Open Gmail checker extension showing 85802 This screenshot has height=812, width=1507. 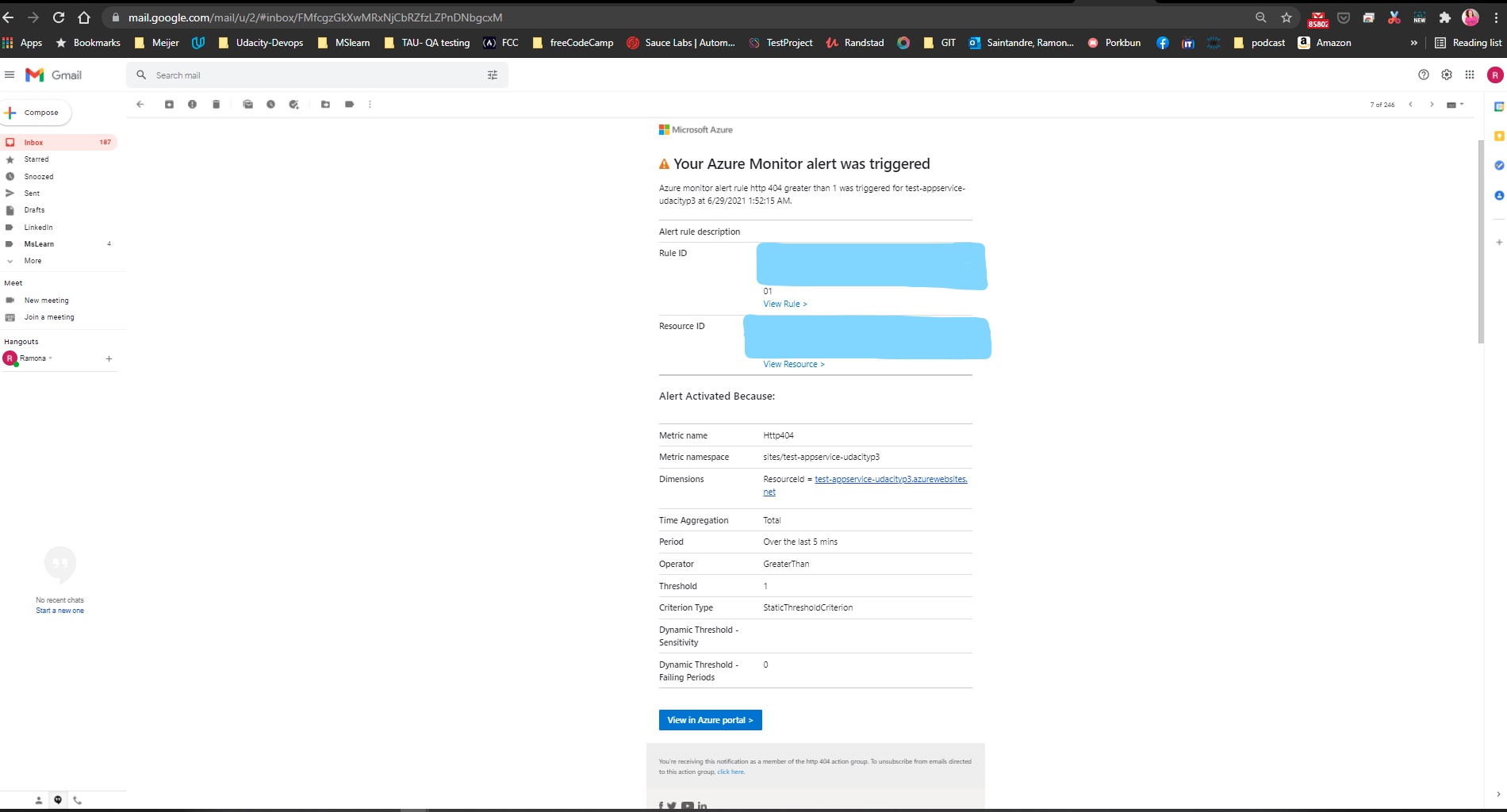click(x=1318, y=19)
